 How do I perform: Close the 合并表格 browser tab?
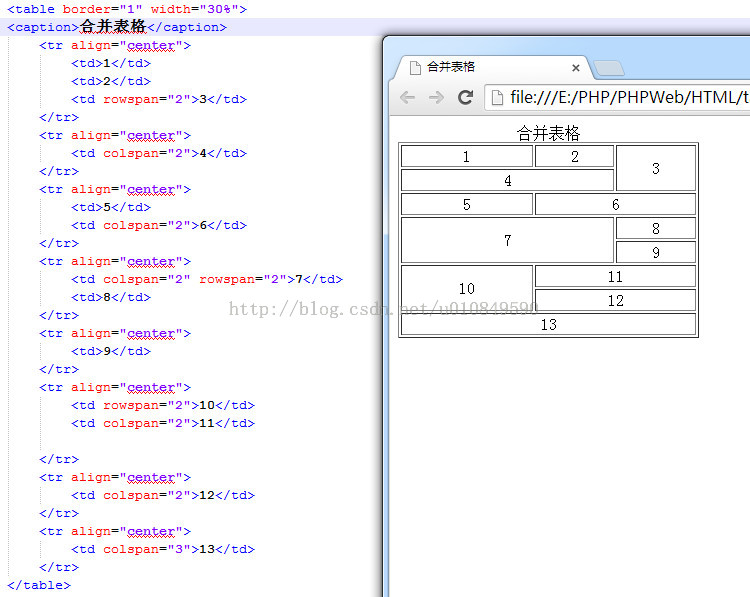pyautogui.click(x=576, y=68)
